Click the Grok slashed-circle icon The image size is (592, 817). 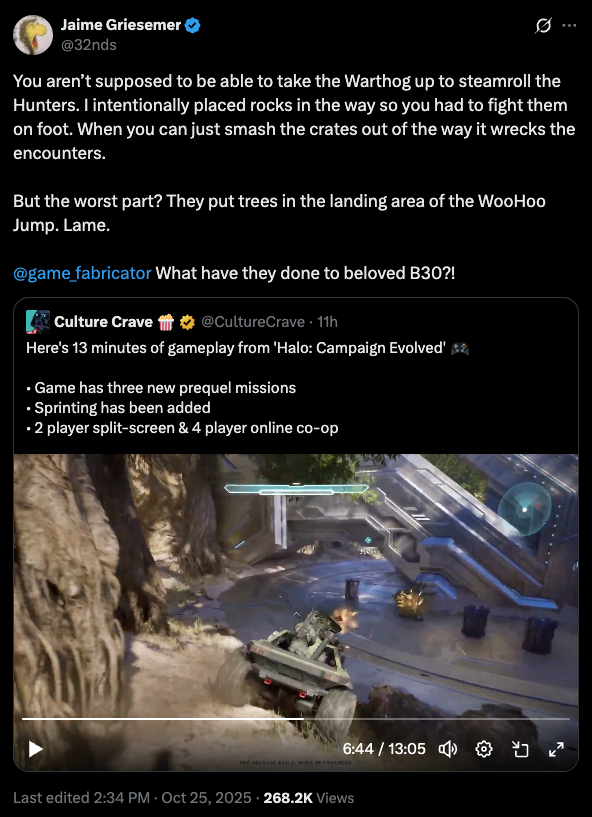(543, 25)
